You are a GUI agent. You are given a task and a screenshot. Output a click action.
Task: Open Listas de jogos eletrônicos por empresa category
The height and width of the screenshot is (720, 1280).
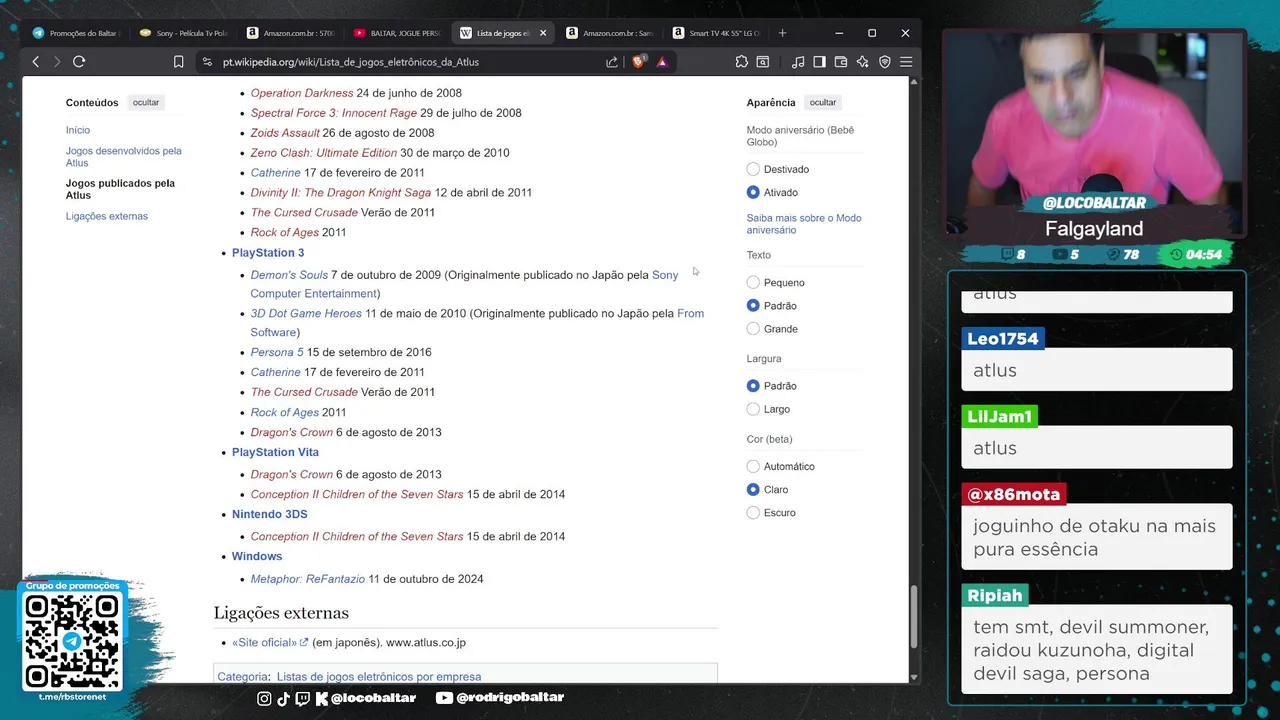click(x=379, y=677)
